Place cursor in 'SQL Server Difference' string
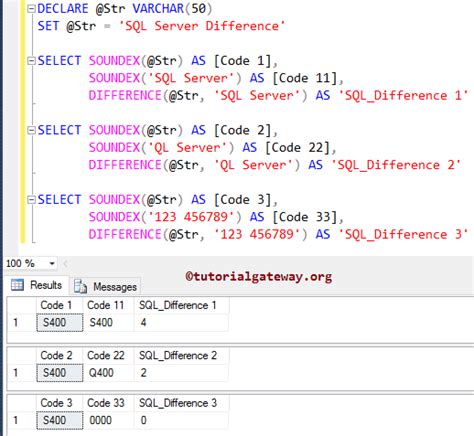Viewport: 474px width, 436px height. (202, 26)
